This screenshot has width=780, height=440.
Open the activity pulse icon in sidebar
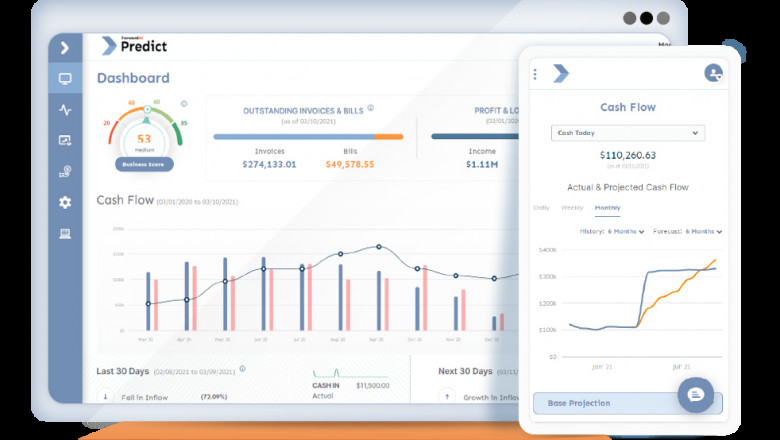[65, 110]
